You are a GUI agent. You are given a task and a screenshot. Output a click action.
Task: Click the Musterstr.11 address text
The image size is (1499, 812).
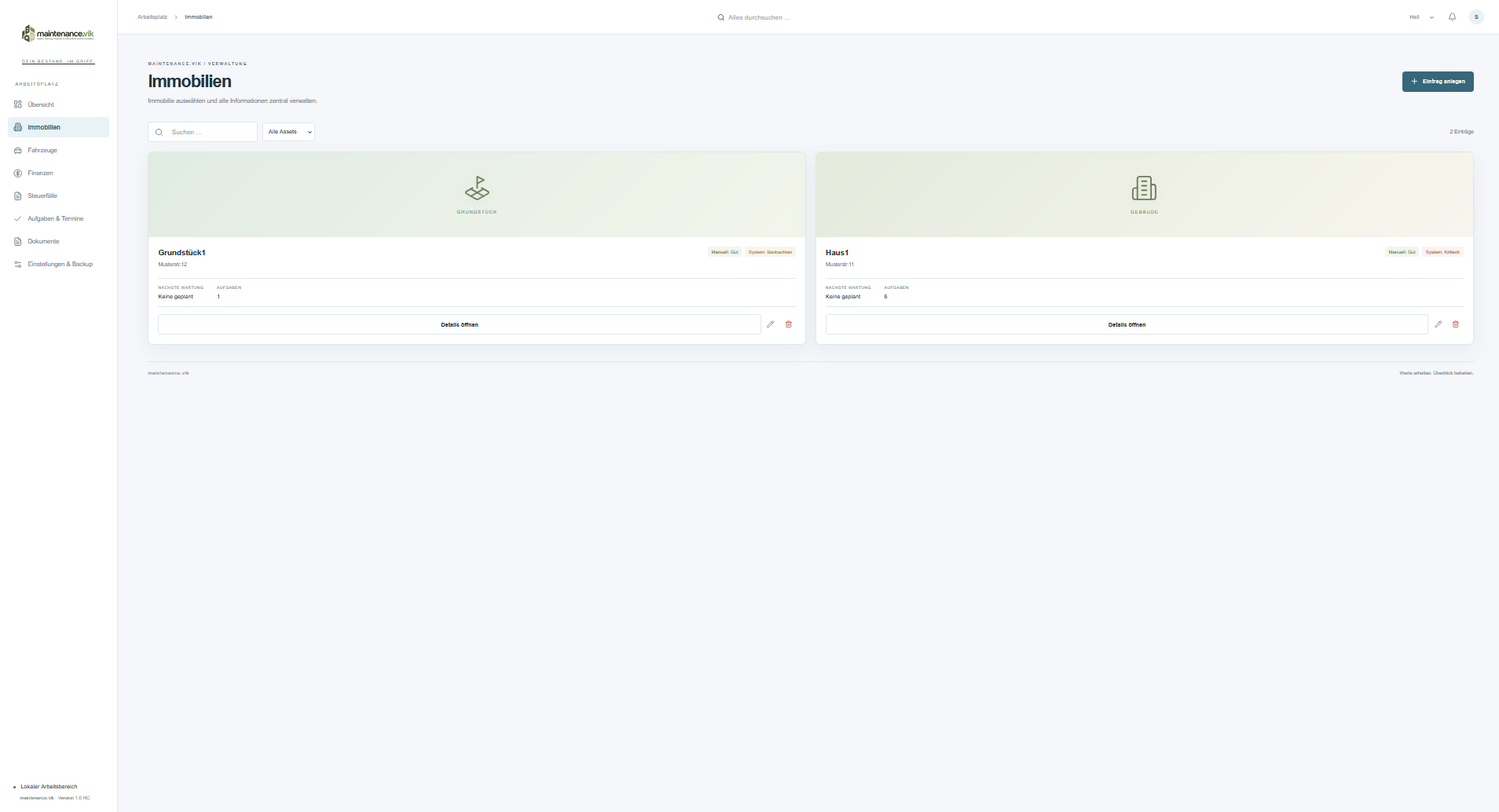pos(840,265)
